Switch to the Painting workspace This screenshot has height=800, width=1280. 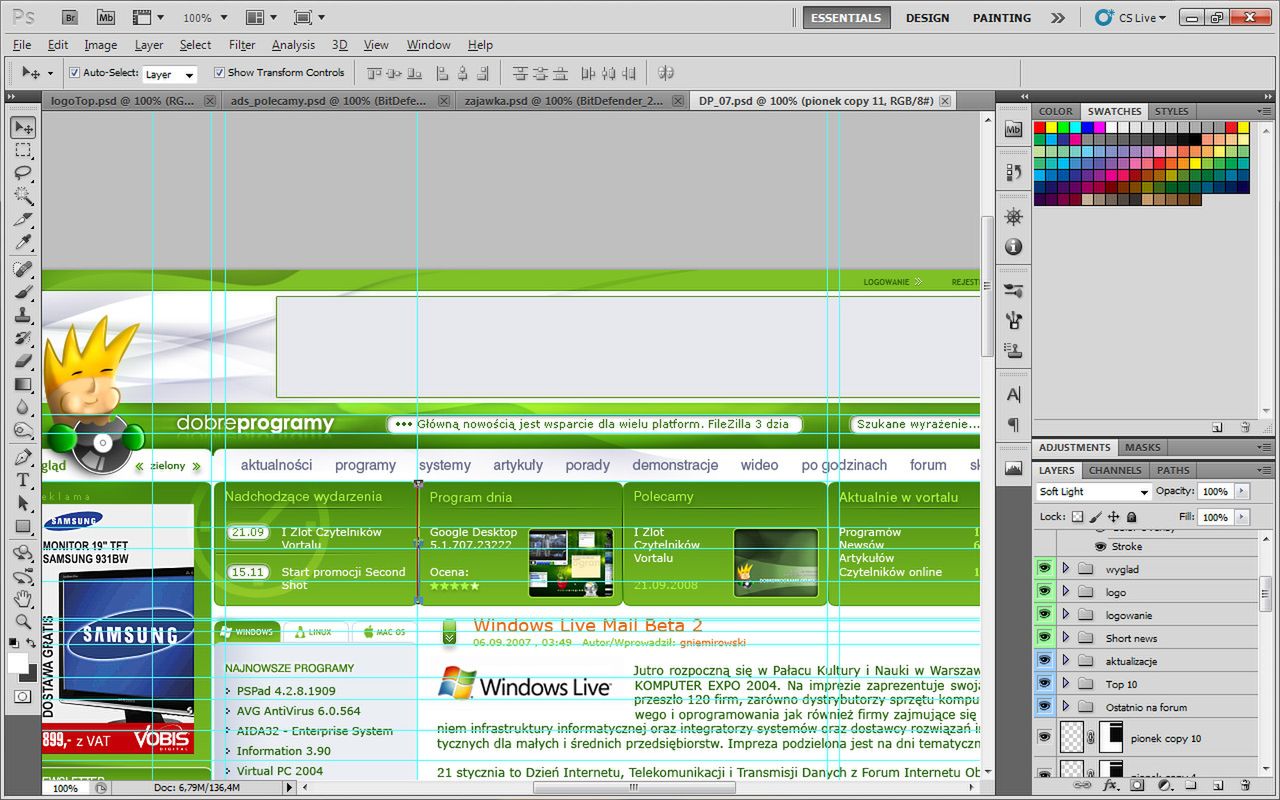click(x=1001, y=18)
